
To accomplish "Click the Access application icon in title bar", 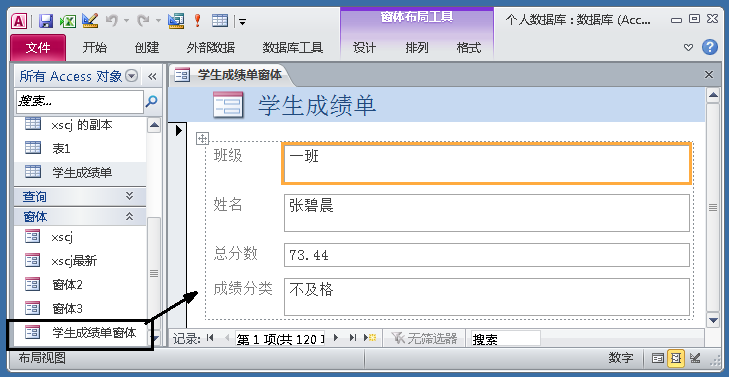I will tap(19, 20).
